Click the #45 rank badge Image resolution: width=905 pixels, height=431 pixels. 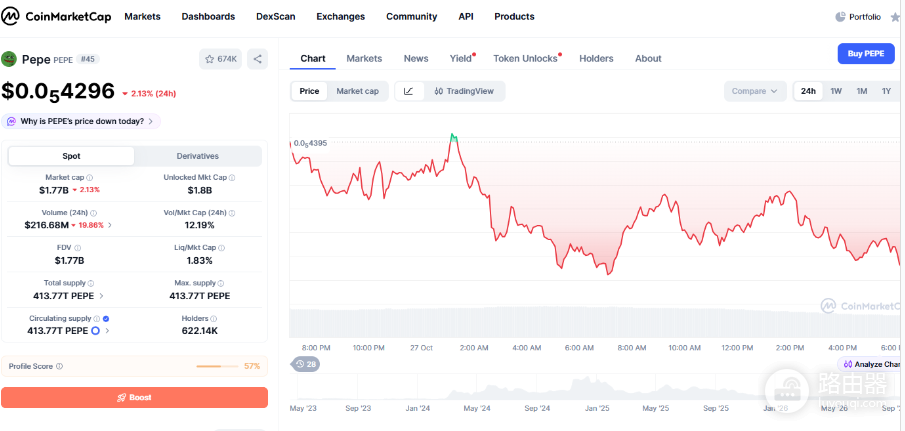pos(88,59)
